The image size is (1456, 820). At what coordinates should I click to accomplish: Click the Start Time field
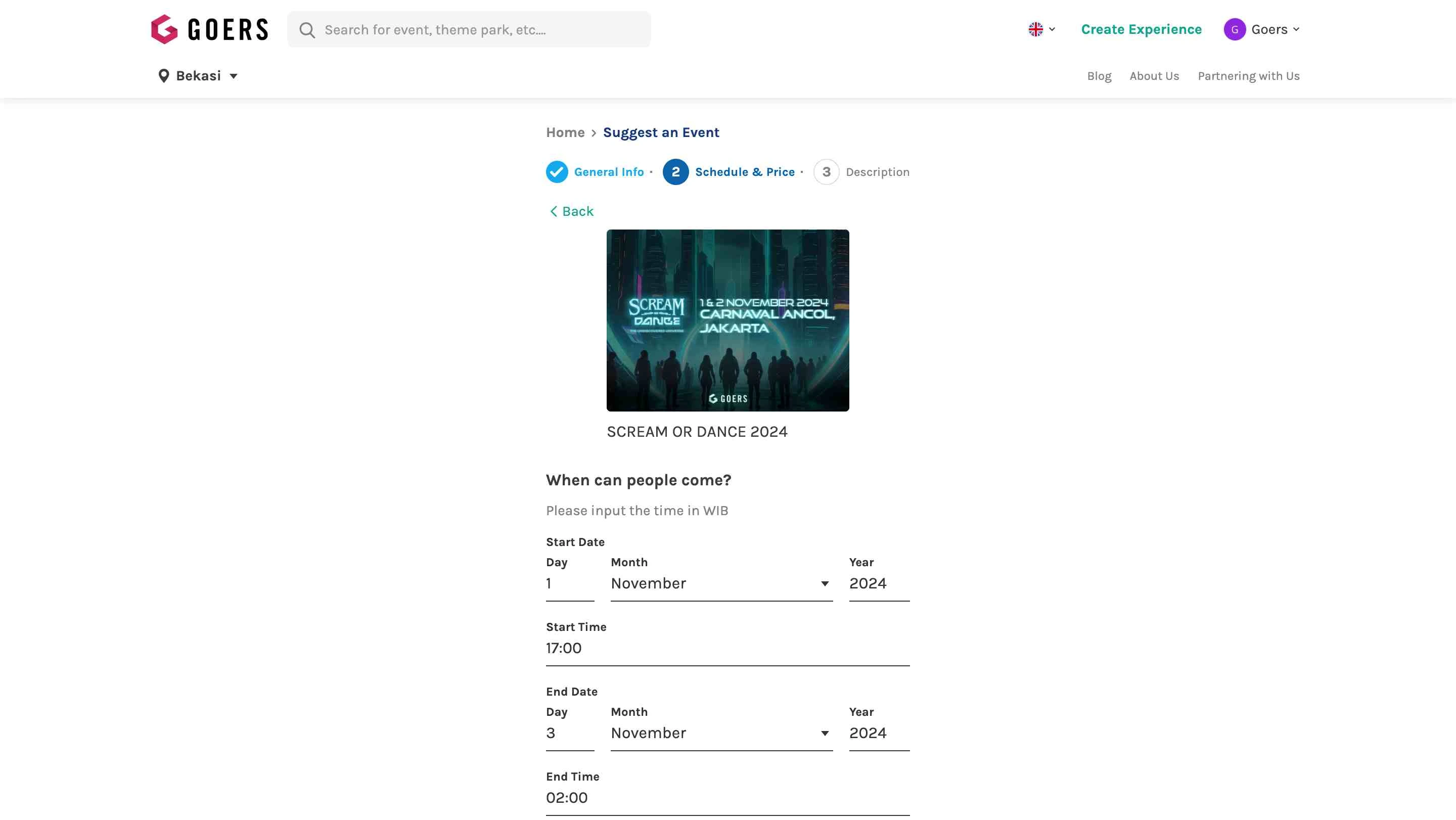tap(727, 648)
